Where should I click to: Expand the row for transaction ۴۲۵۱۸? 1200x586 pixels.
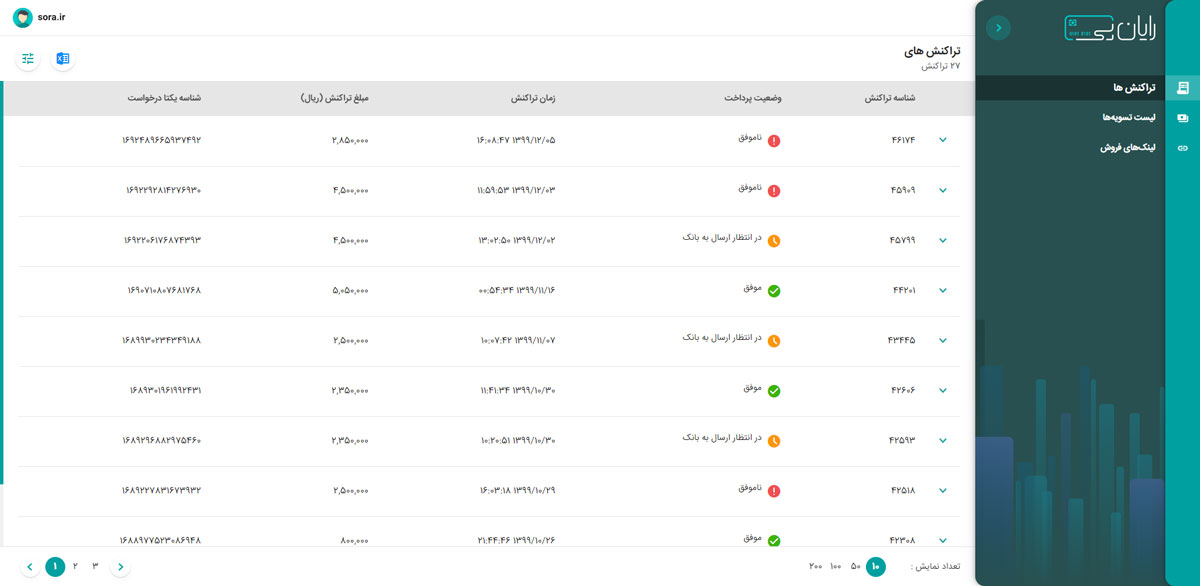point(942,491)
